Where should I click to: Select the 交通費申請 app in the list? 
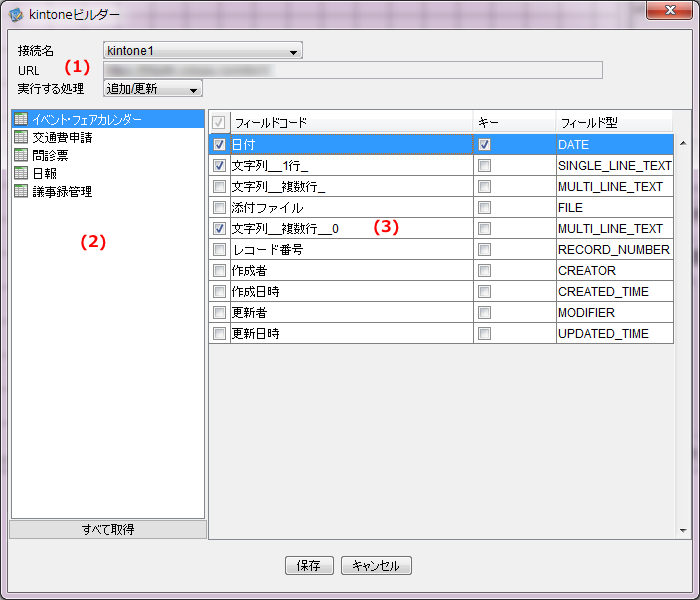coord(108,137)
